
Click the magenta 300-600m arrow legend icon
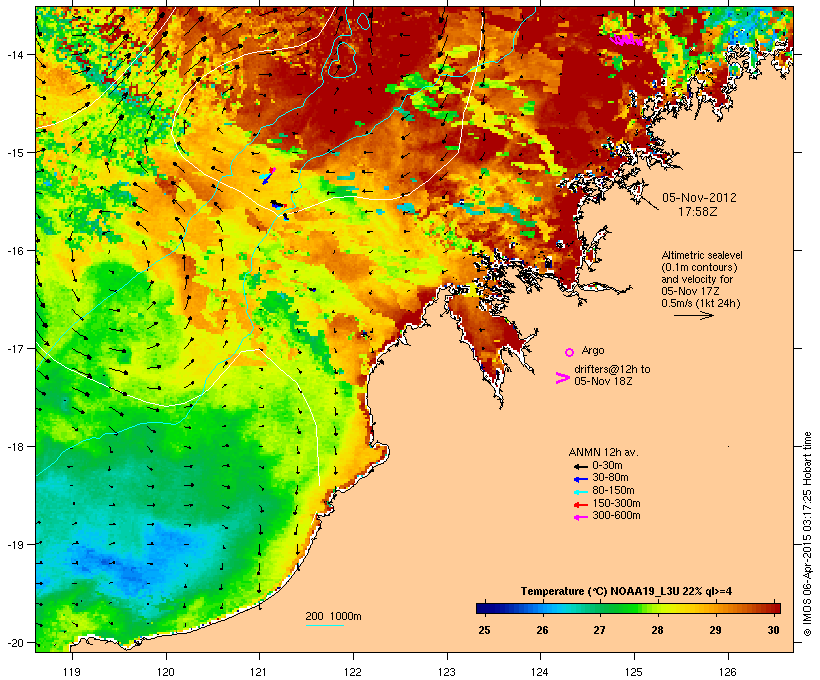click(x=580, y=517)
